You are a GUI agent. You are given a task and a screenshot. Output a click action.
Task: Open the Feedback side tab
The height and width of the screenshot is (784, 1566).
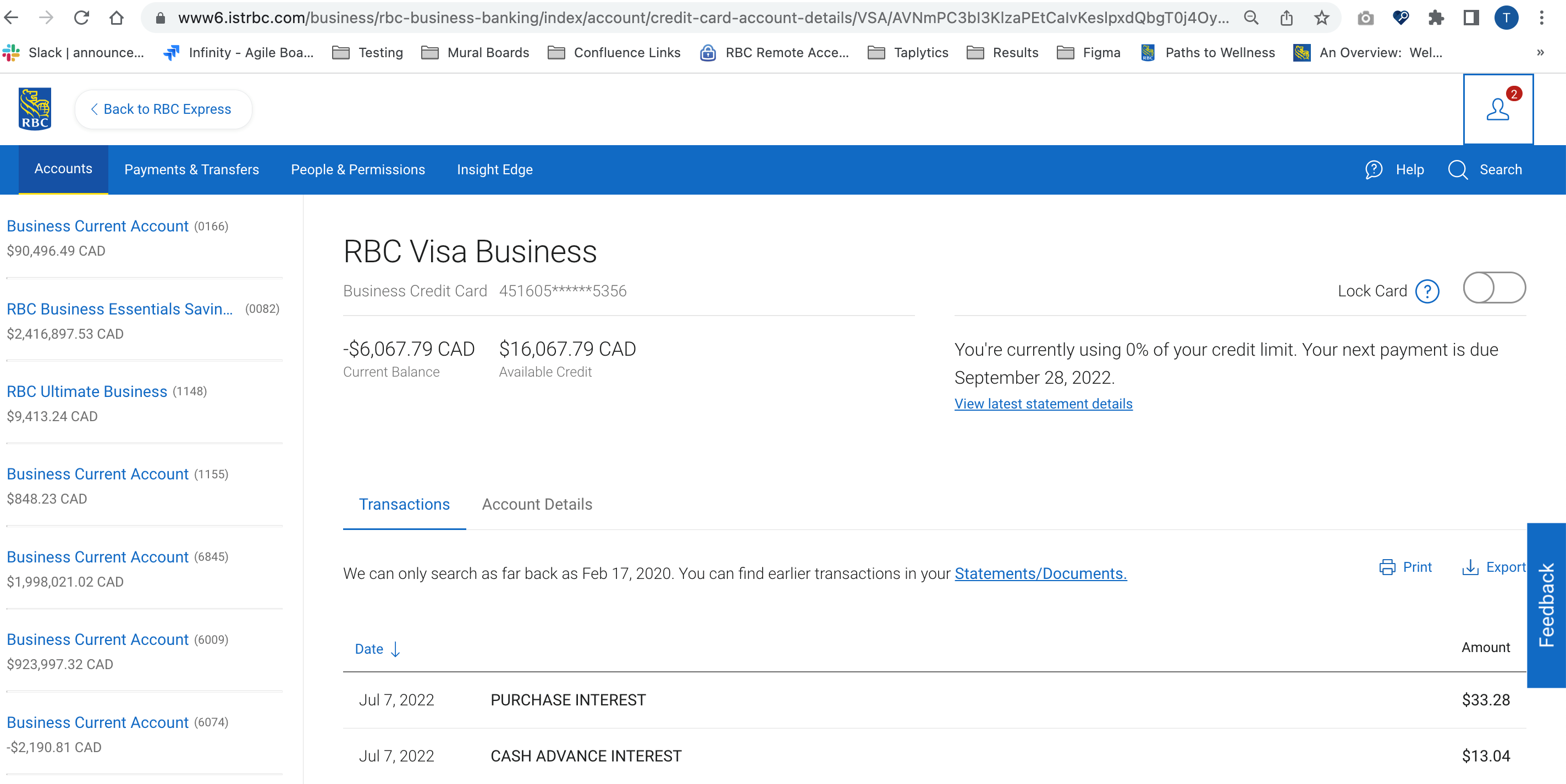click(1546, 605)
